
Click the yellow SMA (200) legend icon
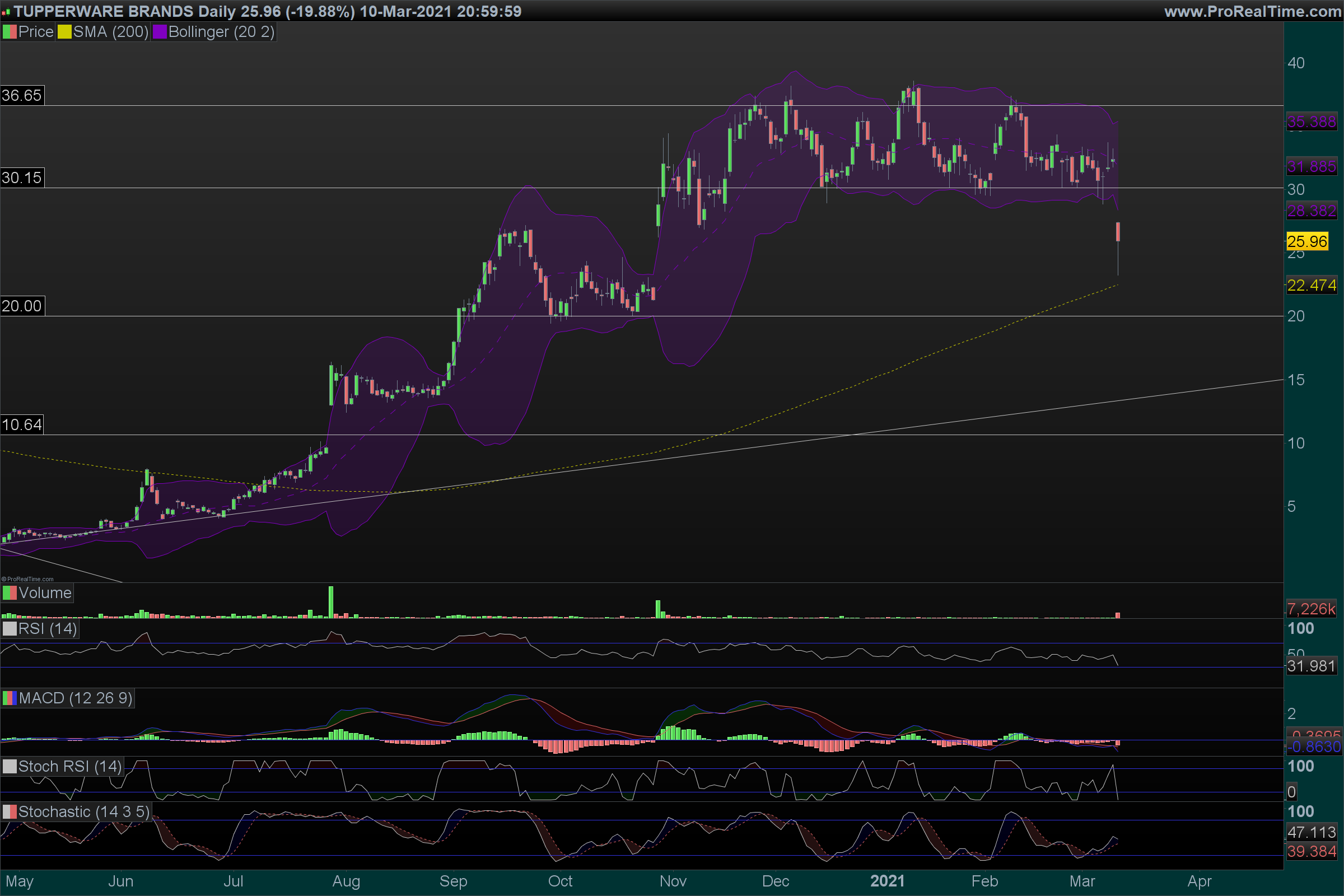point(64,32)
